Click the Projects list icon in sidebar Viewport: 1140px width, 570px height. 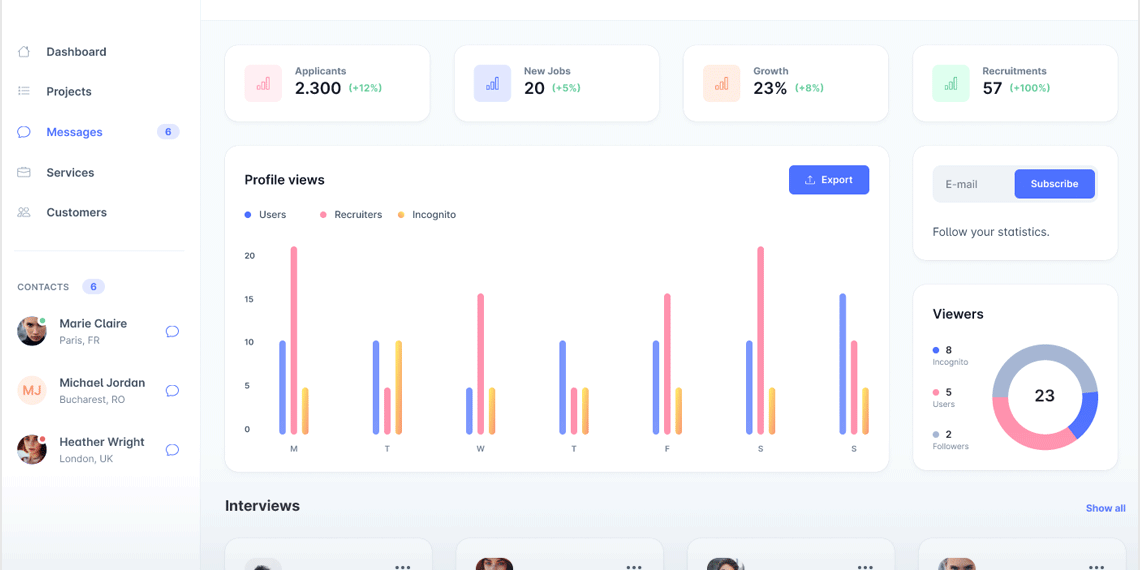coord(24,92)
